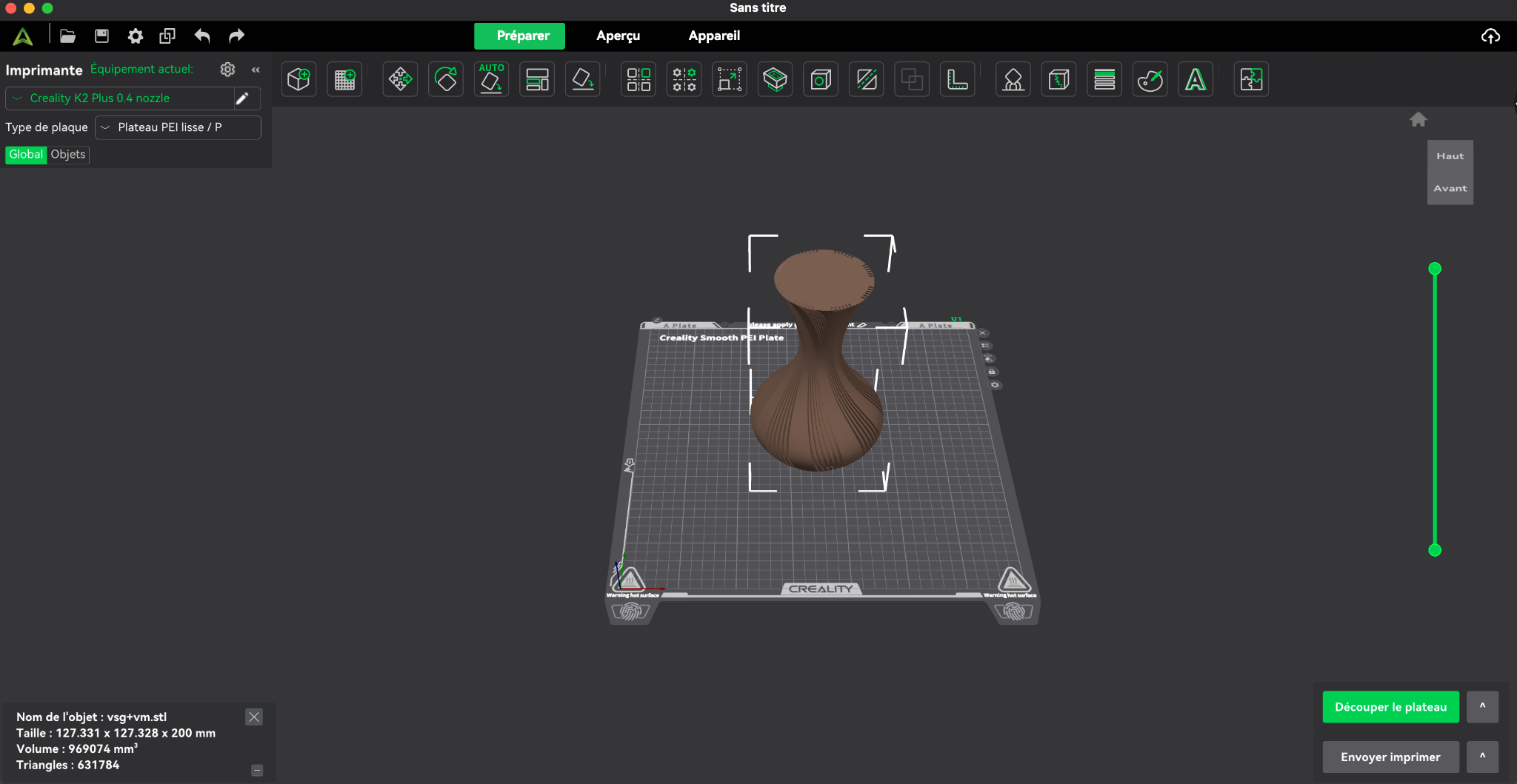Switch parameters to Objets mode

[68, 154]
